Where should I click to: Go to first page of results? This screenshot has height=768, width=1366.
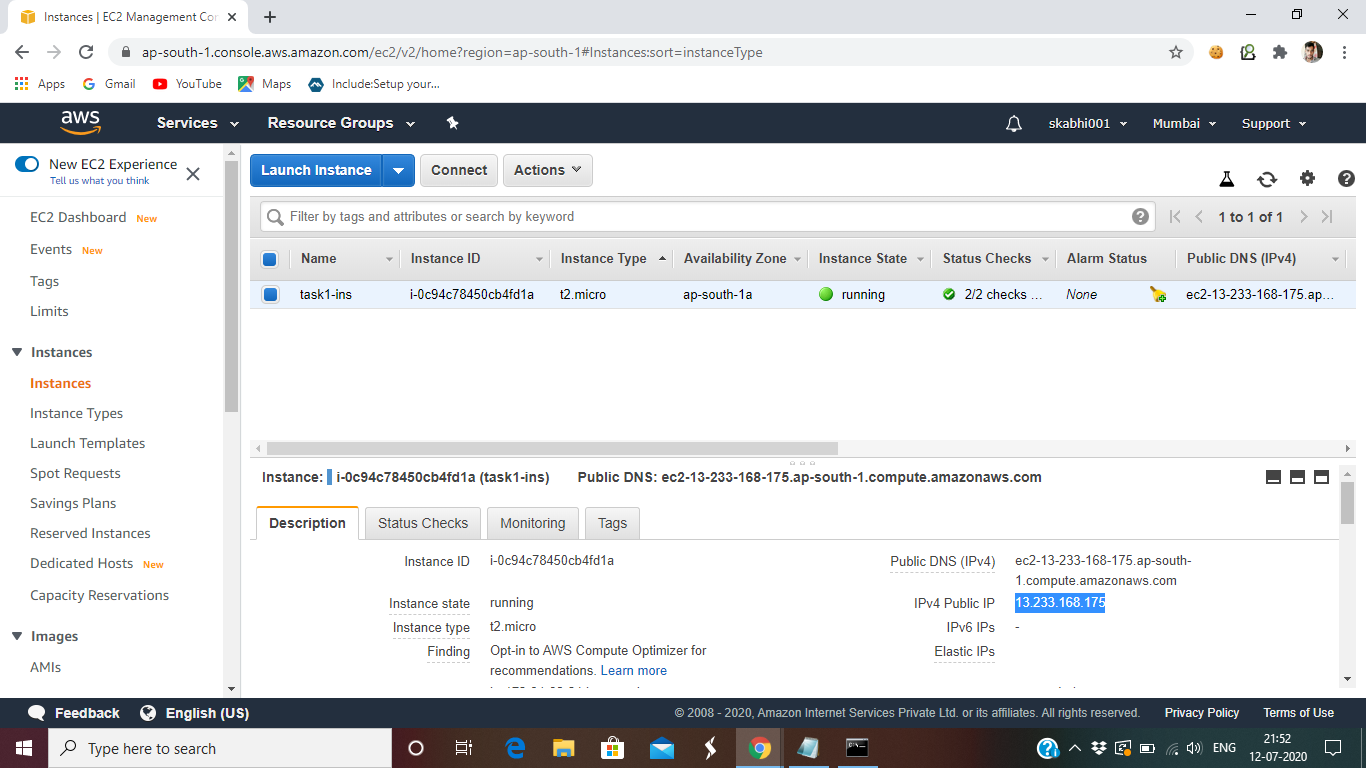(1176, 216)
